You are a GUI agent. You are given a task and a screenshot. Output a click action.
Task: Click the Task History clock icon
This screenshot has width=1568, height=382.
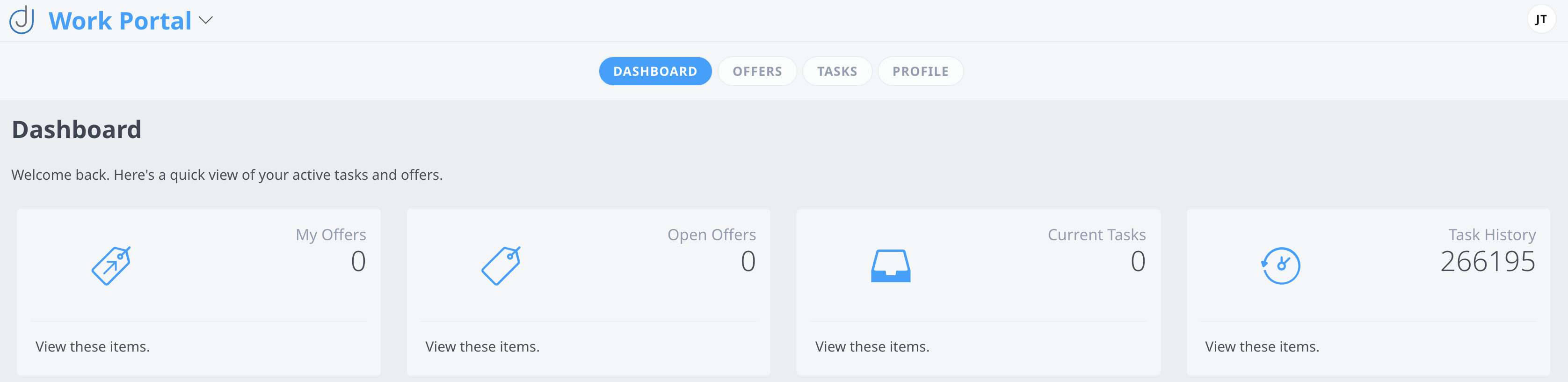point(1281,265)
